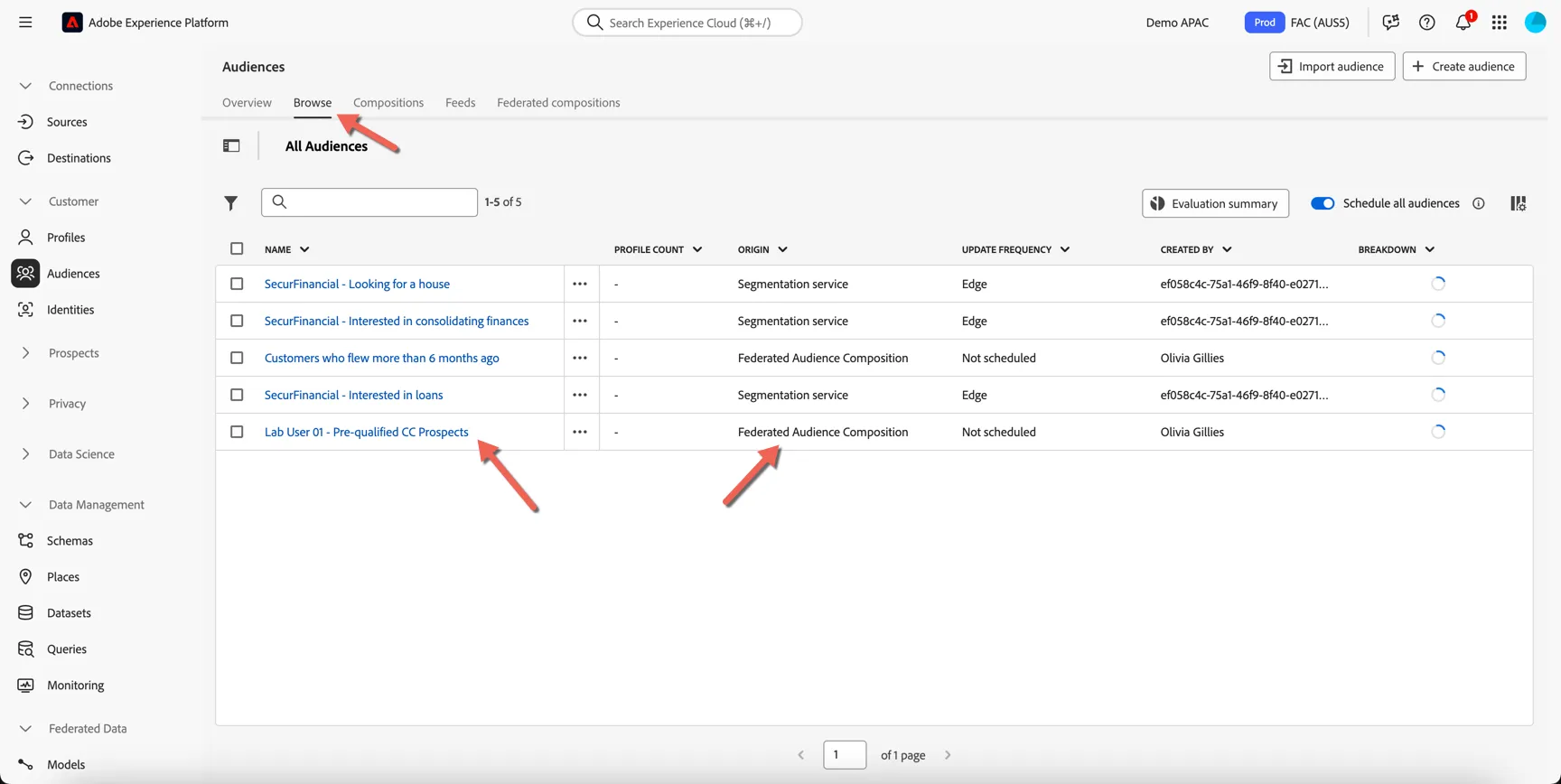1561x784 pixels.
Task: Open the app switcher grid icon
Action: click(1500, 23)
